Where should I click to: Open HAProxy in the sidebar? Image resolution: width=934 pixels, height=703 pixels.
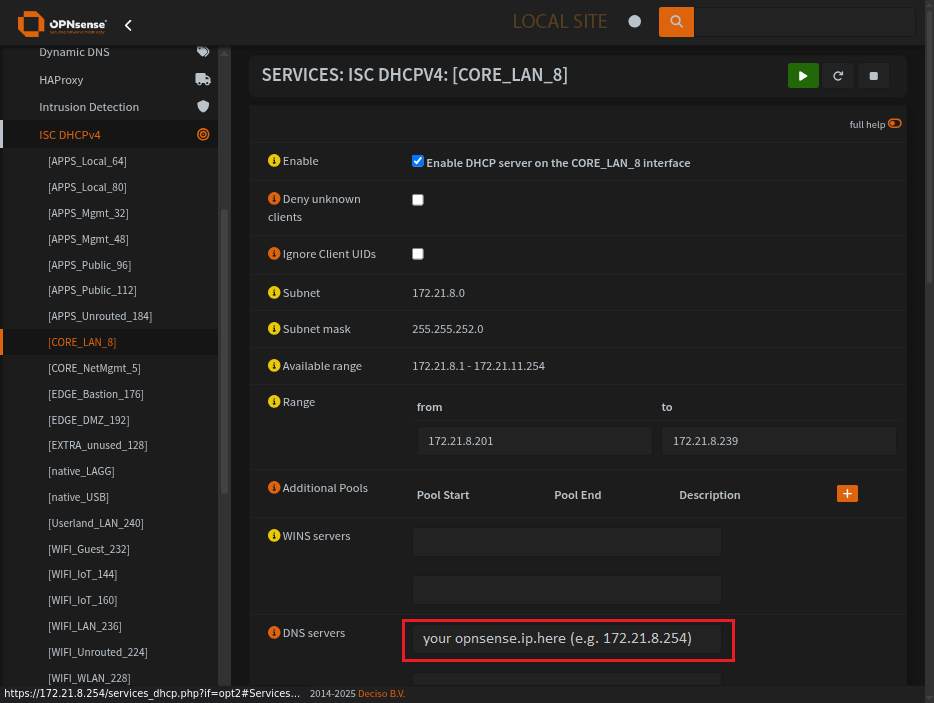(x=61, y=80)
